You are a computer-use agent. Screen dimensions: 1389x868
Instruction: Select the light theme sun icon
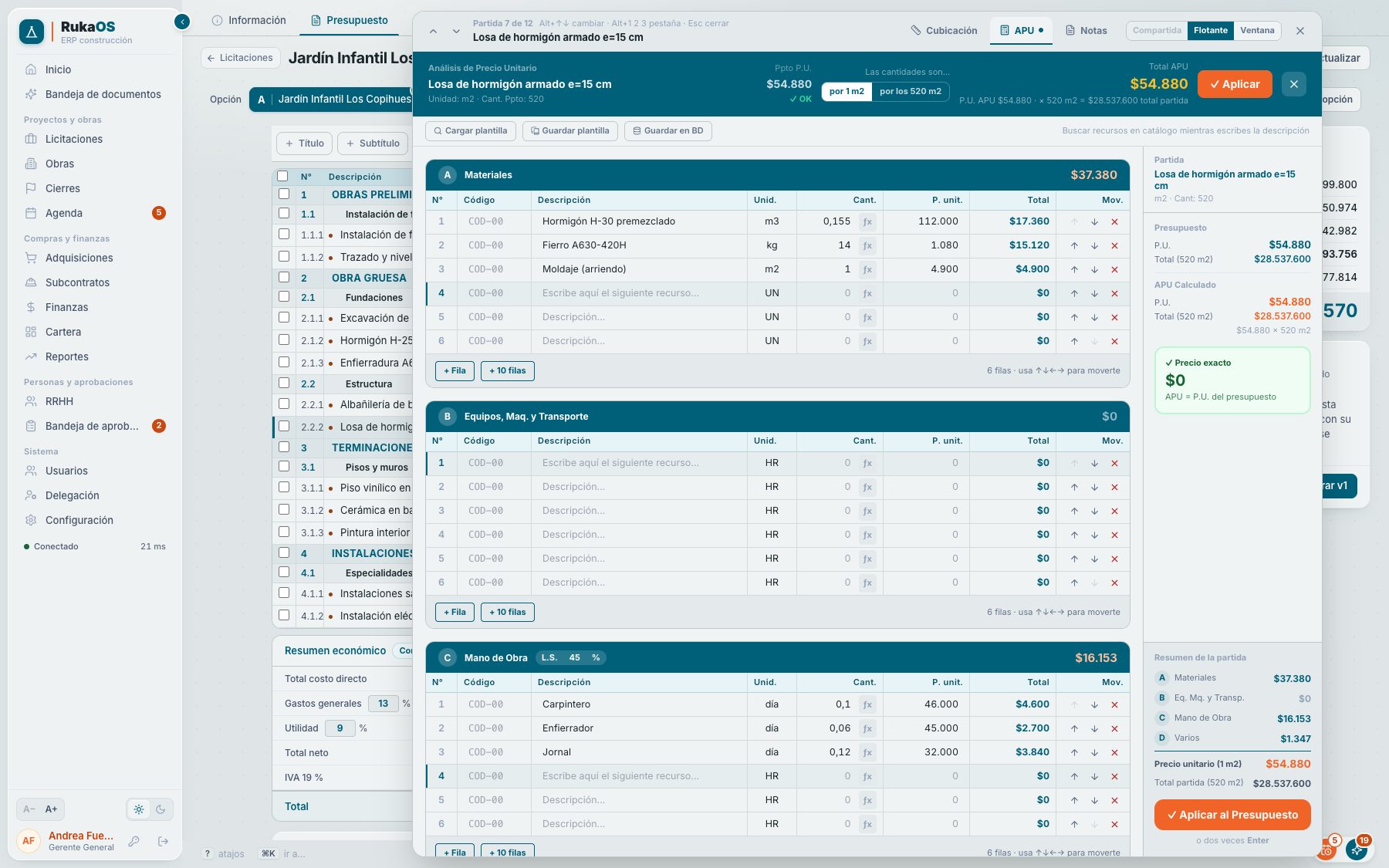139,809
